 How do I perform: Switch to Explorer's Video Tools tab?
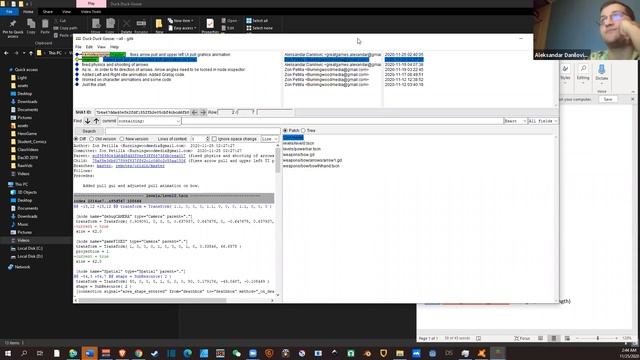[x=91, y=12]
